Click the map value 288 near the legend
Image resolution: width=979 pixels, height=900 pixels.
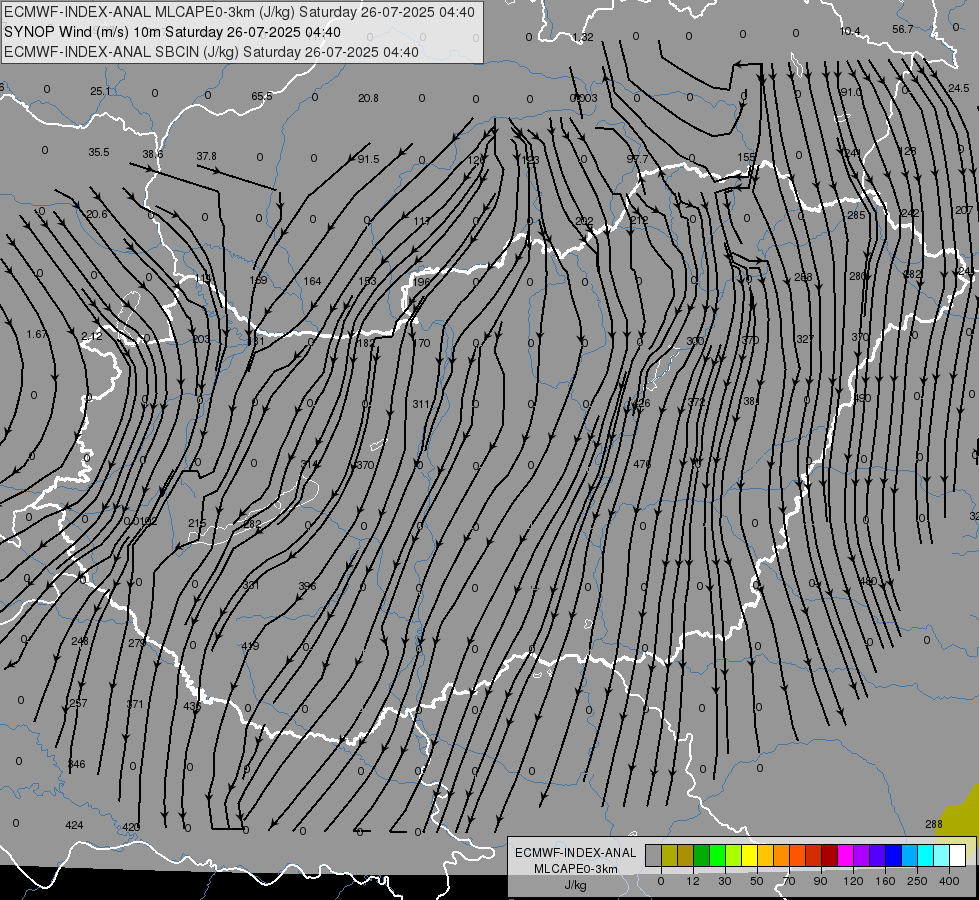click(934, 824)
